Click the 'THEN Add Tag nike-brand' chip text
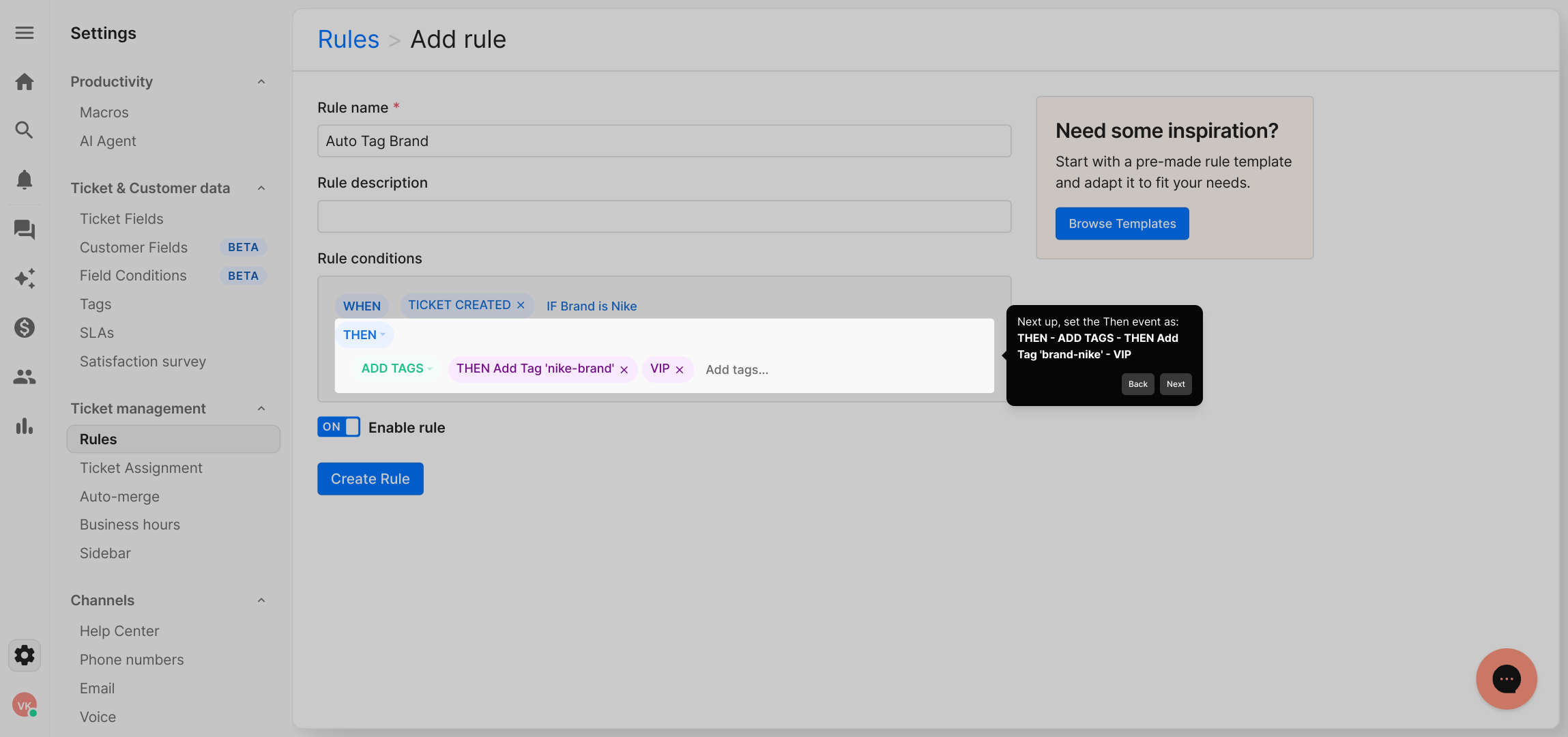This screenshot has height=737, width=1568. 535,369
